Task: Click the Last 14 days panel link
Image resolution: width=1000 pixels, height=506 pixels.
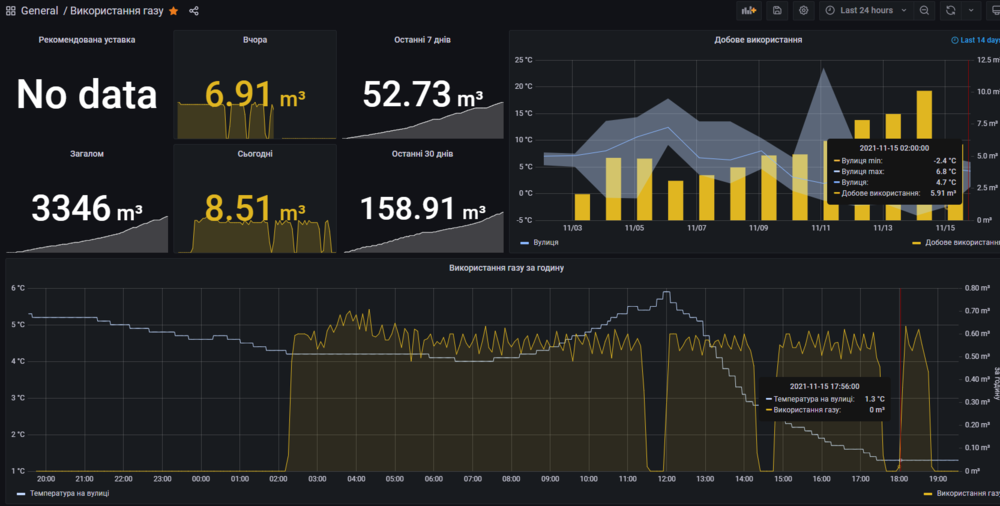Action: pos(976,40)
